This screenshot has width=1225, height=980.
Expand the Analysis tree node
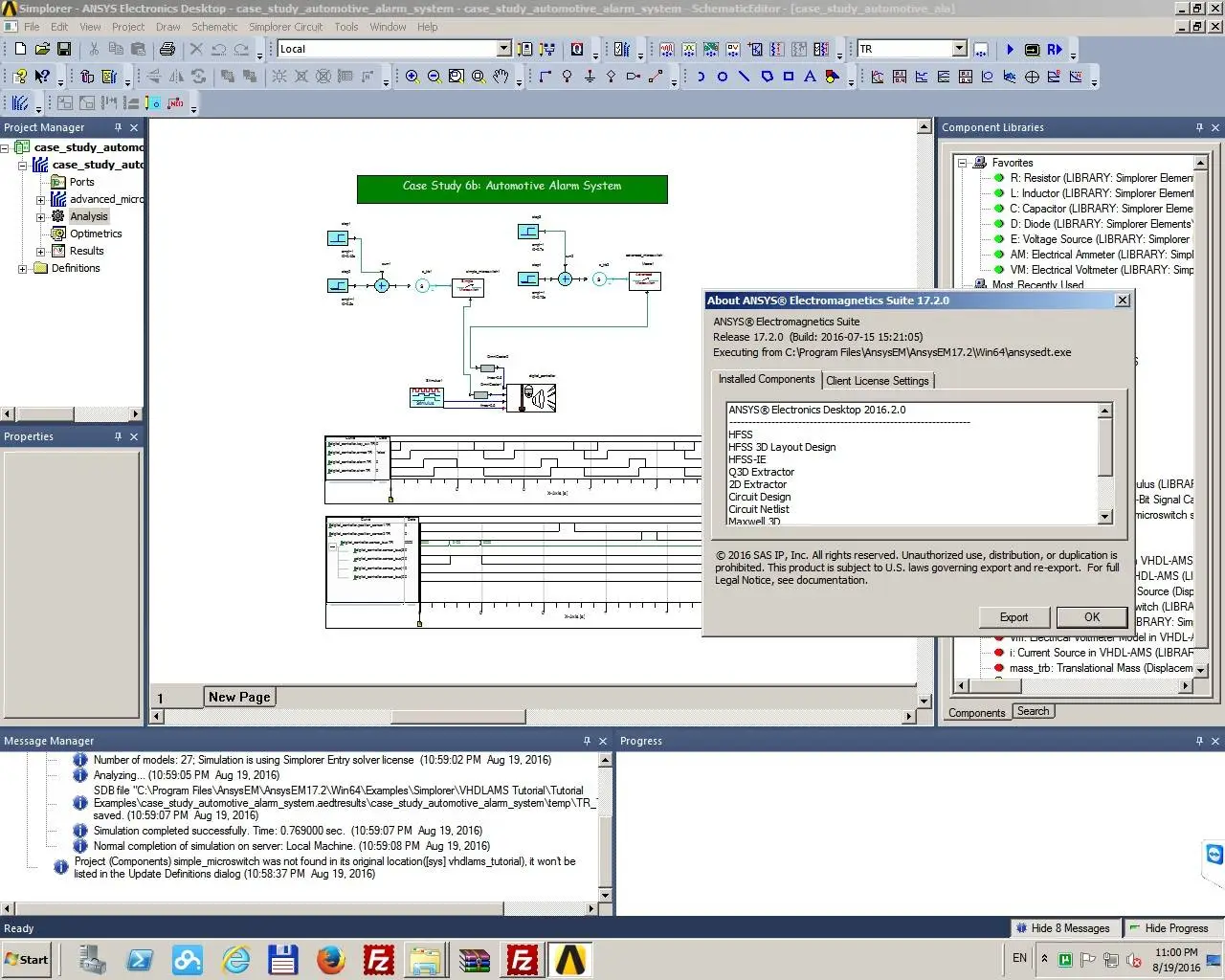40,216
